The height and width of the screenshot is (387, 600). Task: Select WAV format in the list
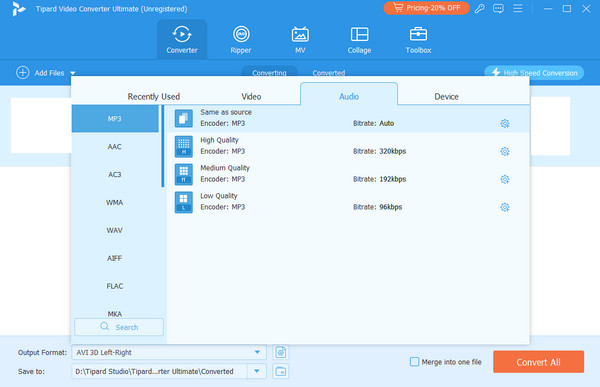pos(115,230)
